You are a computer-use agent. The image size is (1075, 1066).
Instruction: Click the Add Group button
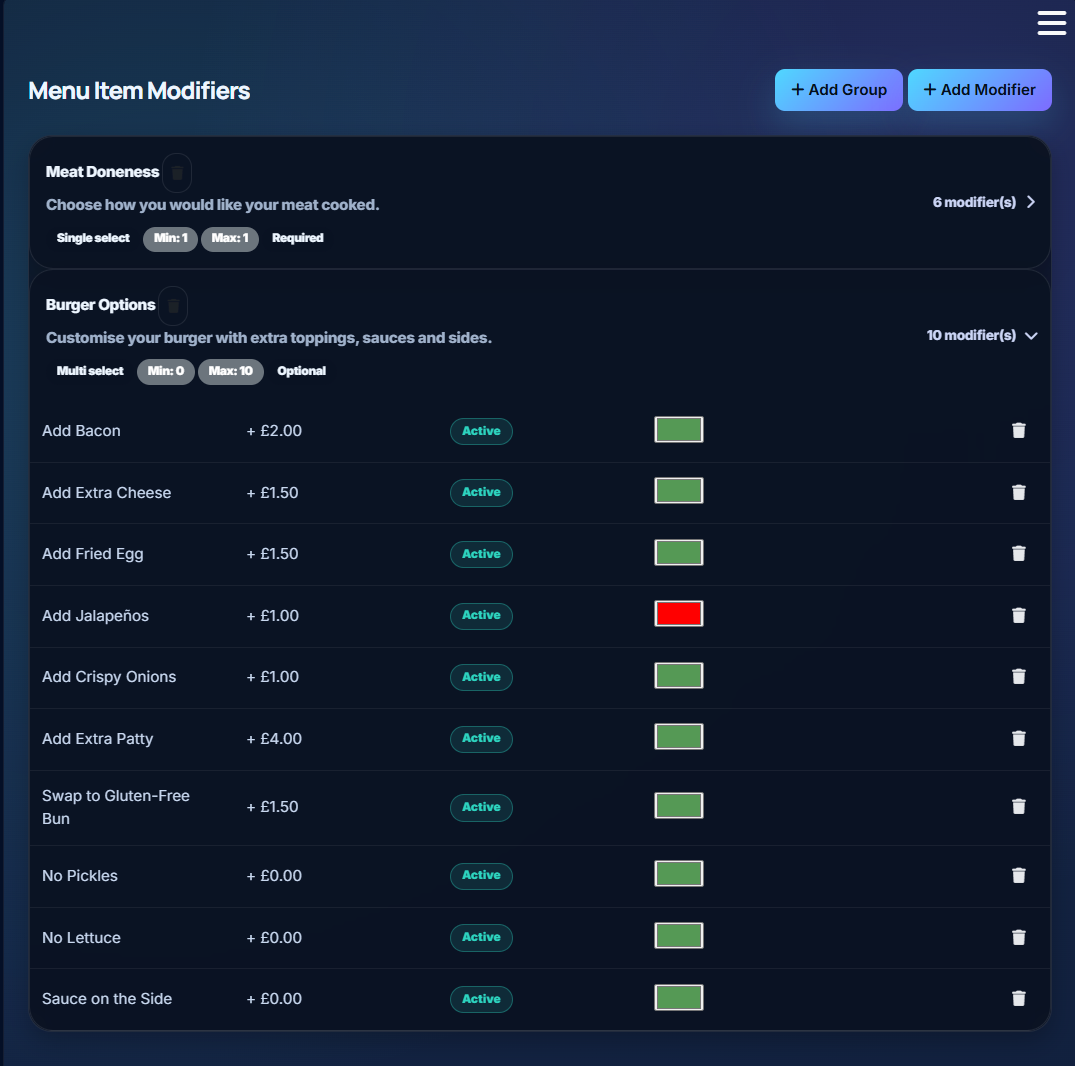tap(838, 90)
